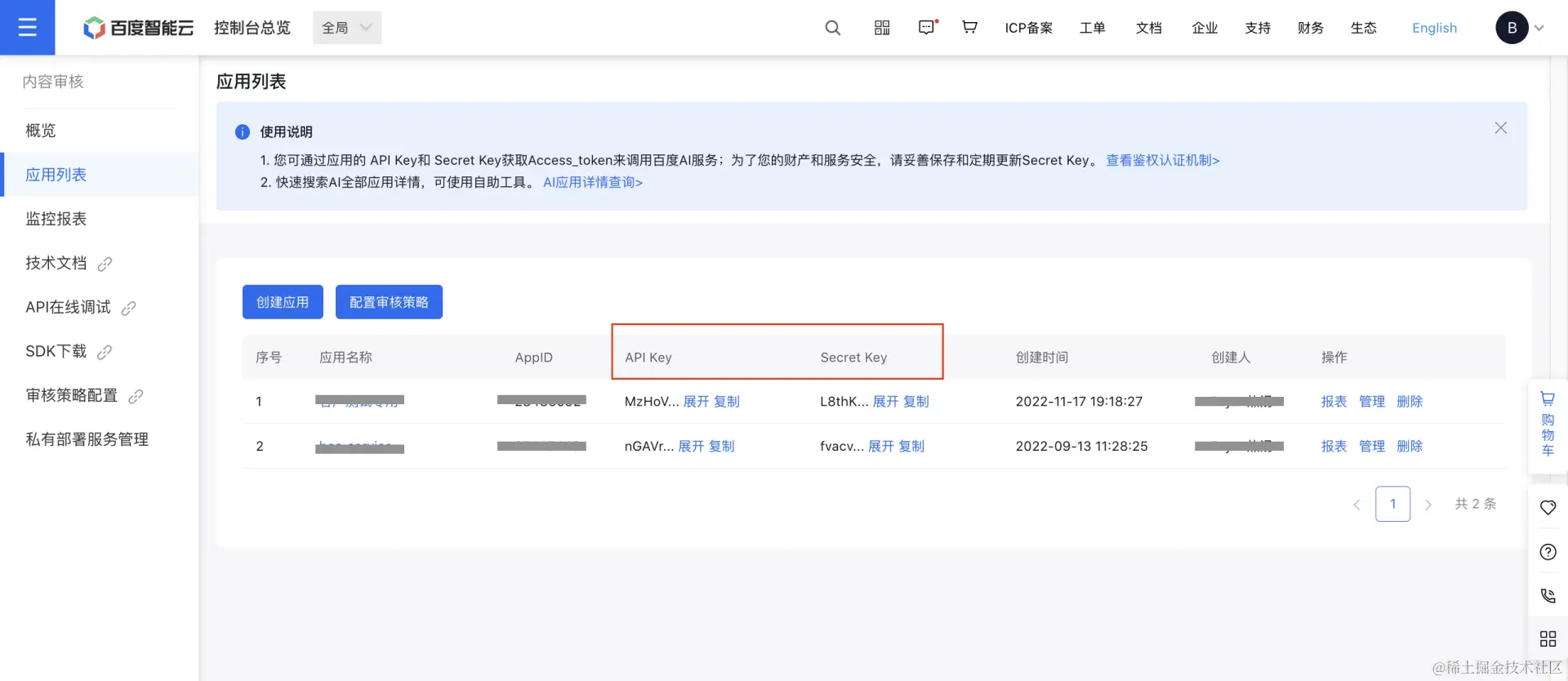The height and width of the screenshot is (681, 1568).
Task: Go to next page arrow
Action: 1428,505
